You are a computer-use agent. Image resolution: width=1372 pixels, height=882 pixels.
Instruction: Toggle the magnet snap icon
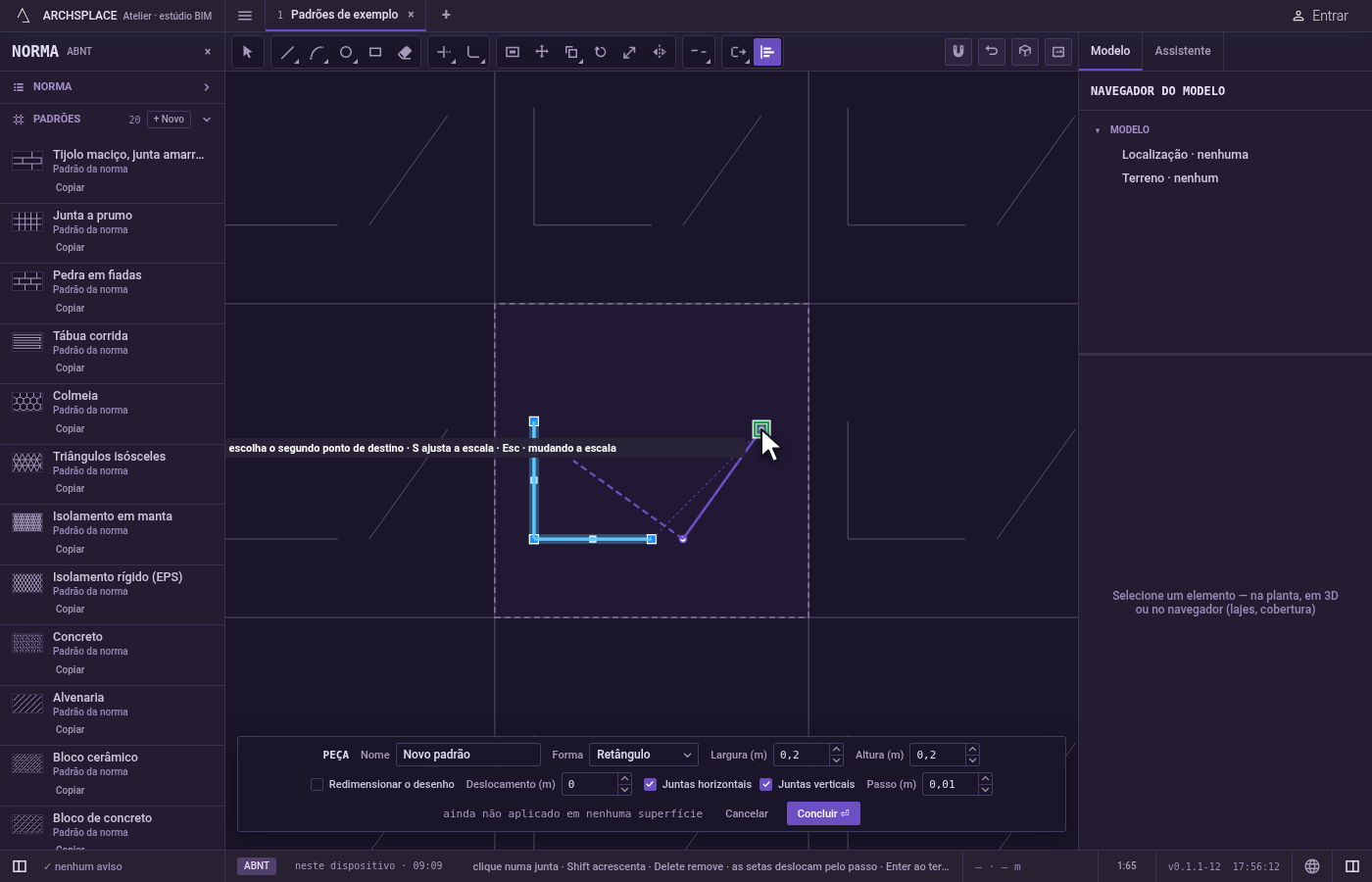point(958,51)
